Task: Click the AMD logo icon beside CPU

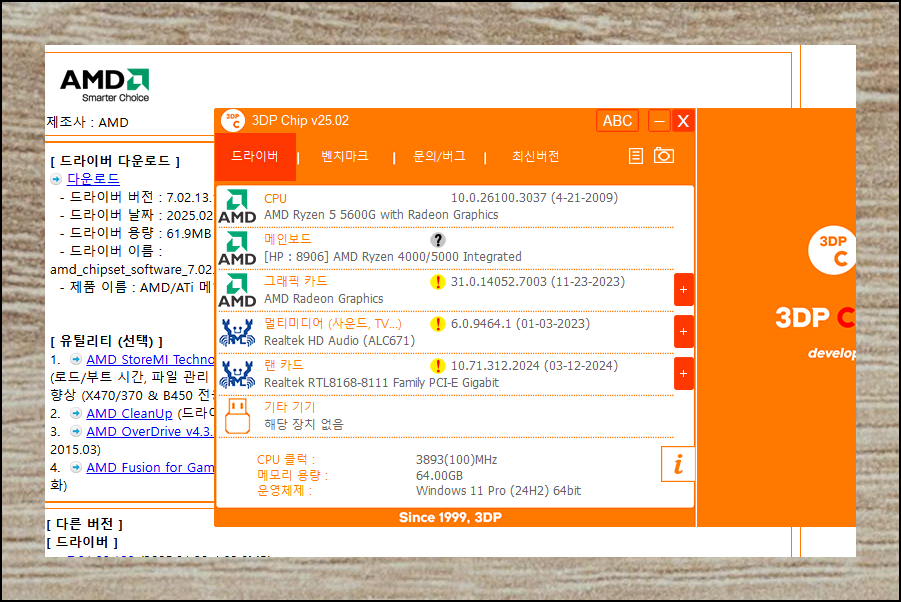Action: click(237, 206)
